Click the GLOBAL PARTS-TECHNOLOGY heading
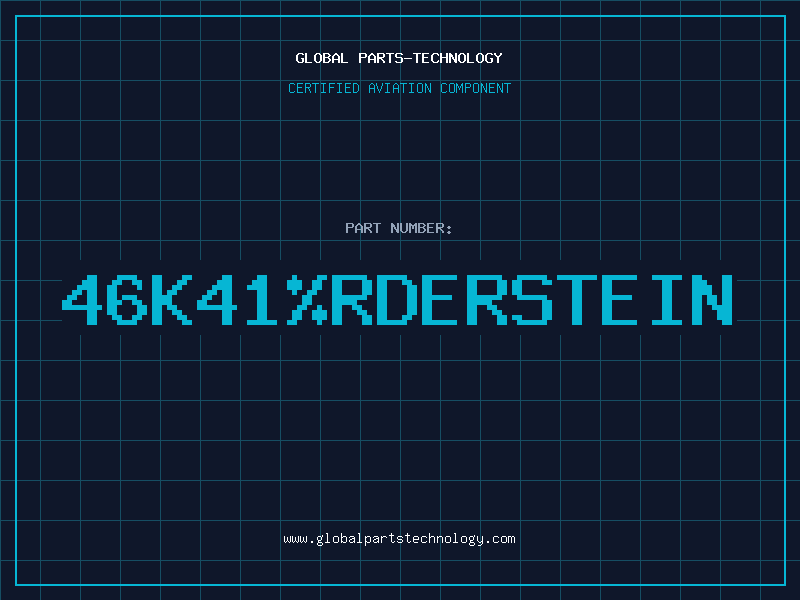The height and width of the screenshot is (600, 800). pos(399,58)
